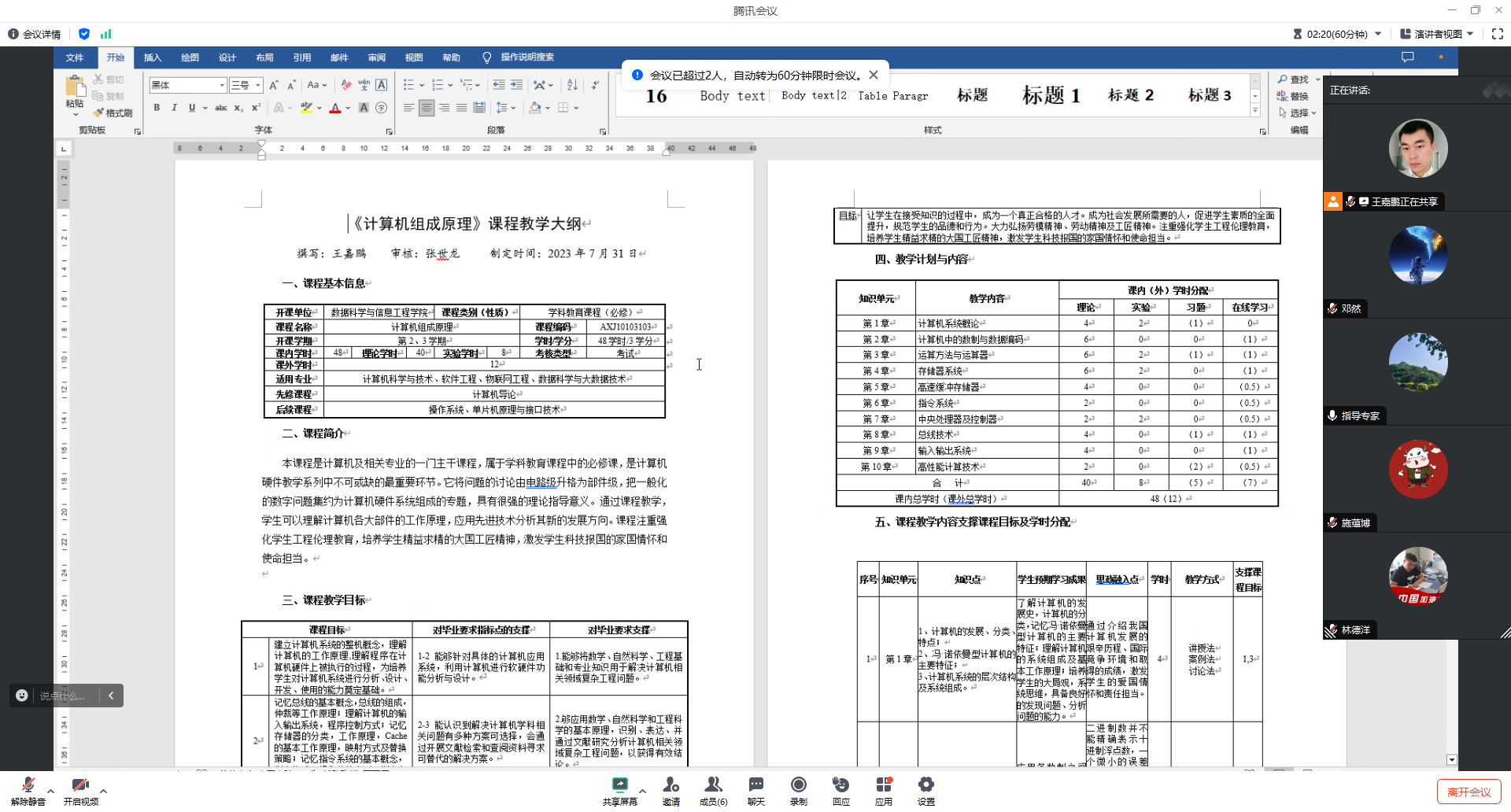Toggle full screen mode icon

(x=1497, y=34)
